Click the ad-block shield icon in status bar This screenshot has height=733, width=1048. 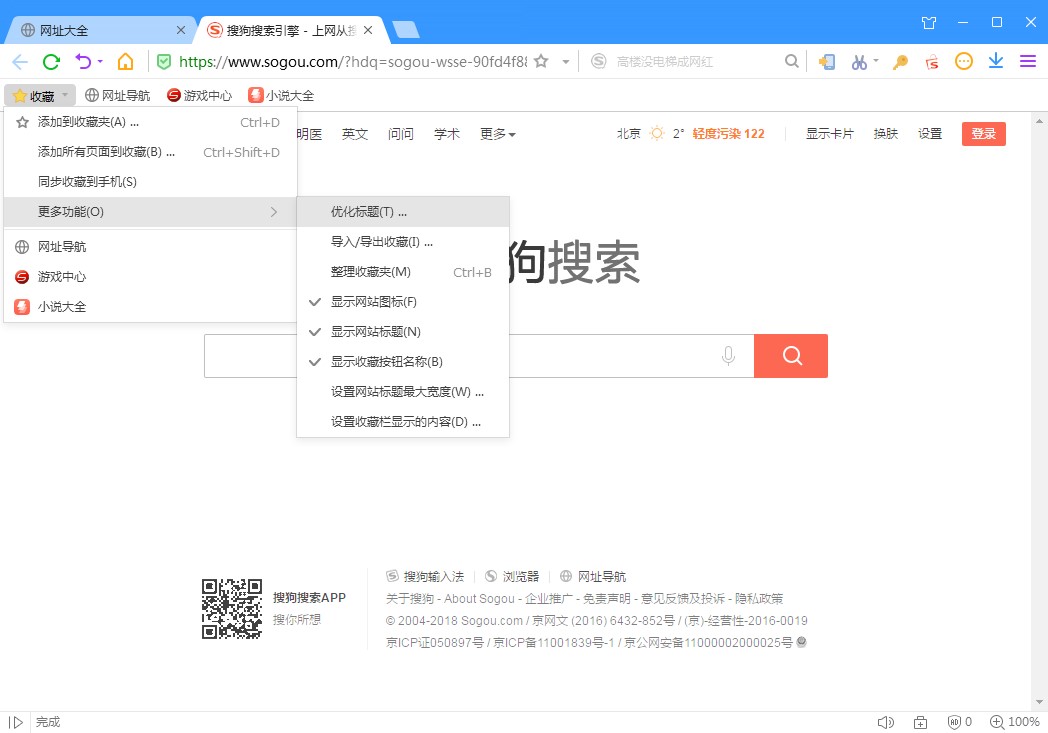(954, 722)
